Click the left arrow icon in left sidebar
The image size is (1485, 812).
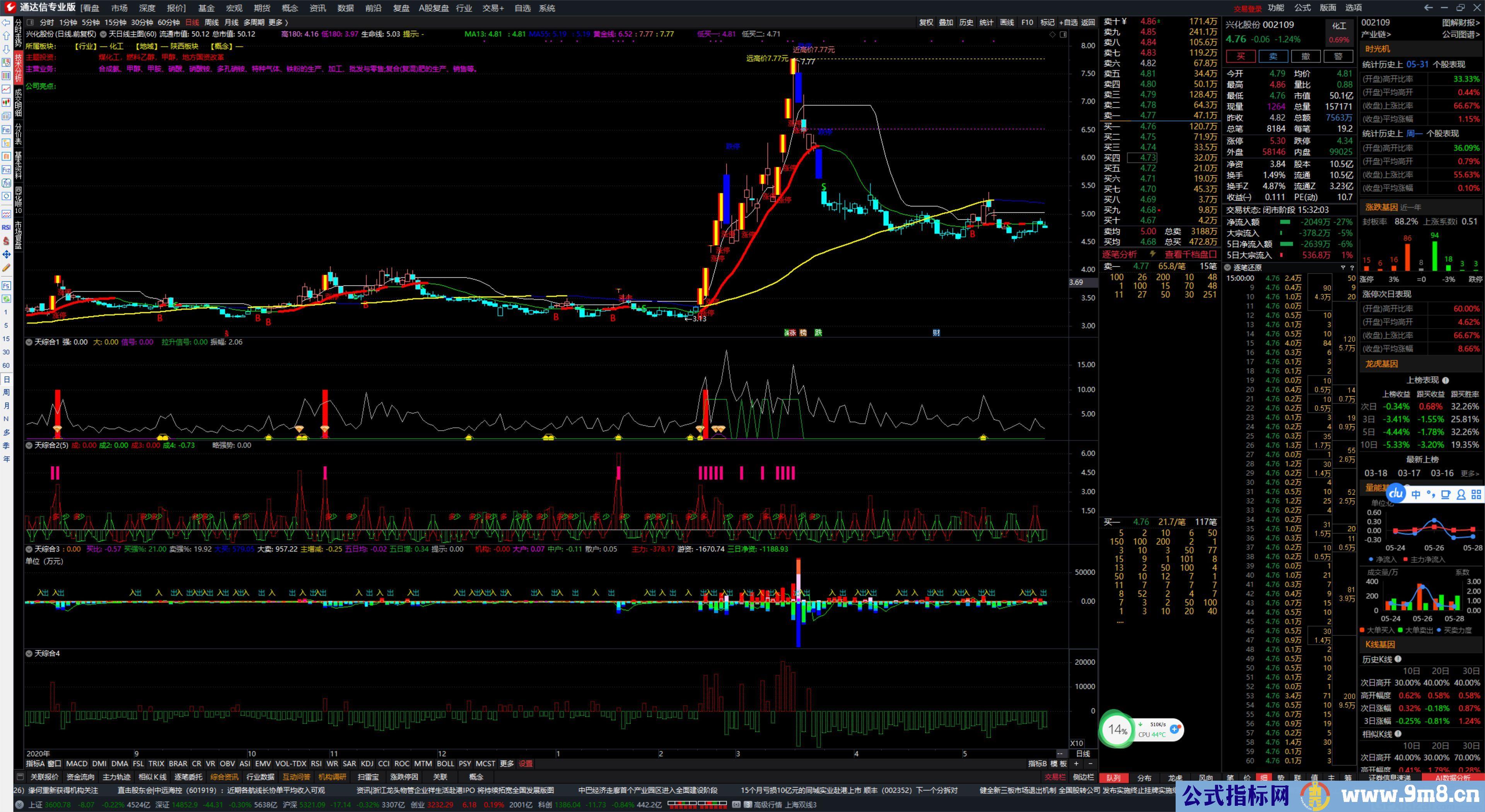[x=6, y=22]
